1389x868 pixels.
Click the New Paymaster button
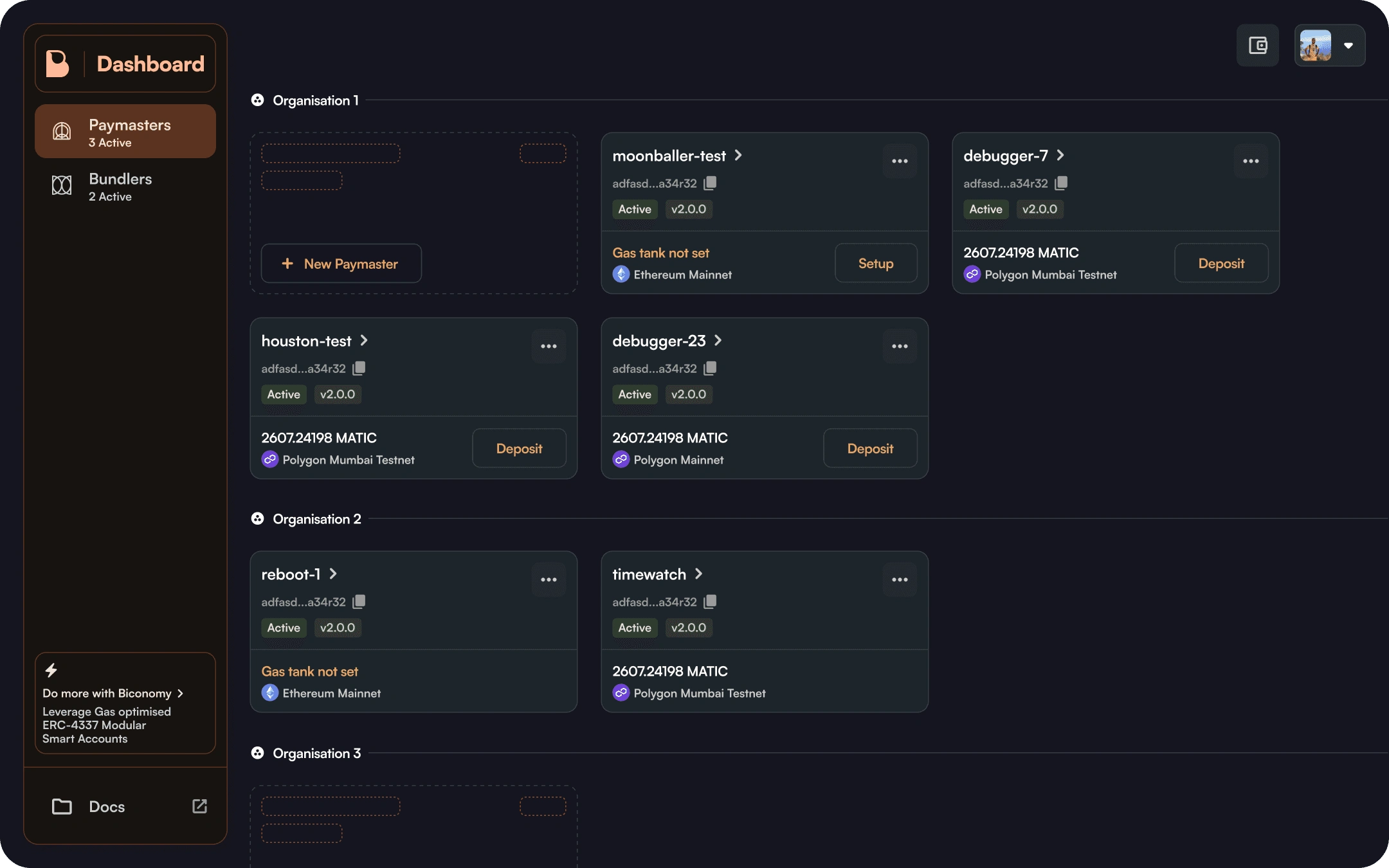point(341,264)
